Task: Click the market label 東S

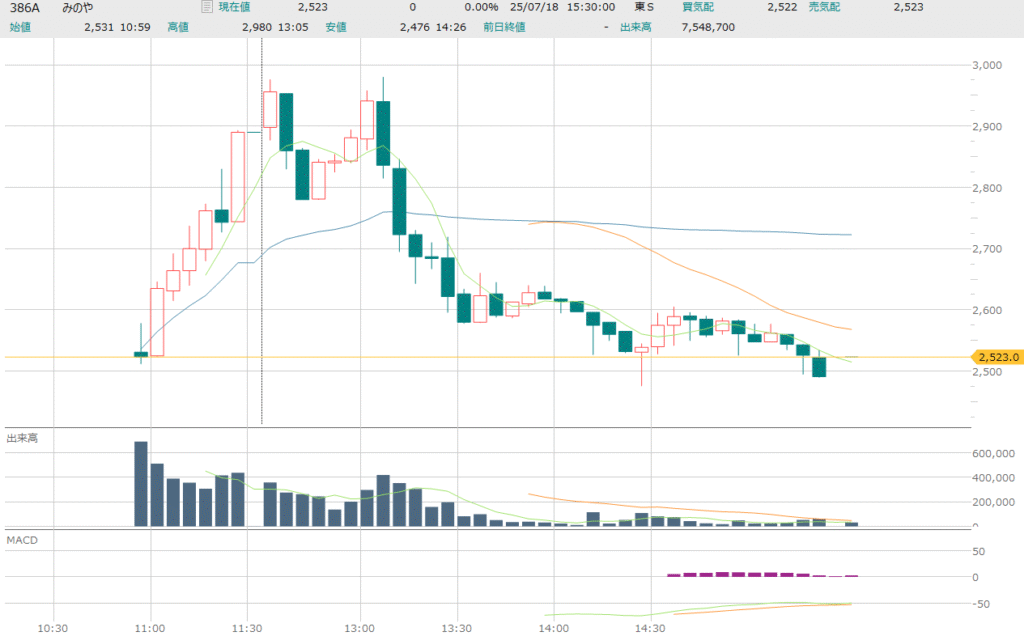Action: click(x=644, y=7)
